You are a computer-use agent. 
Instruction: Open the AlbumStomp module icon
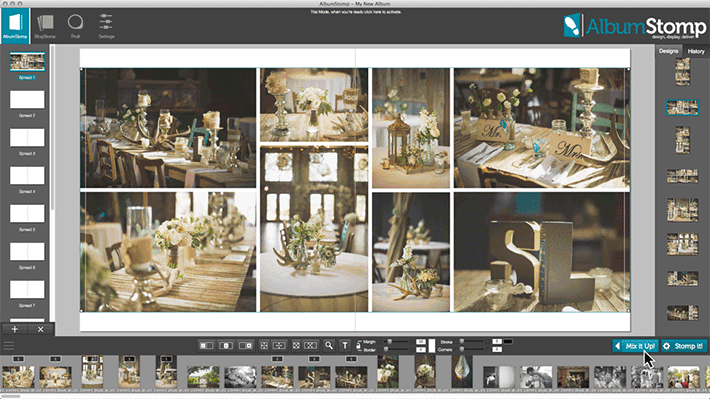tap(15, 26)
